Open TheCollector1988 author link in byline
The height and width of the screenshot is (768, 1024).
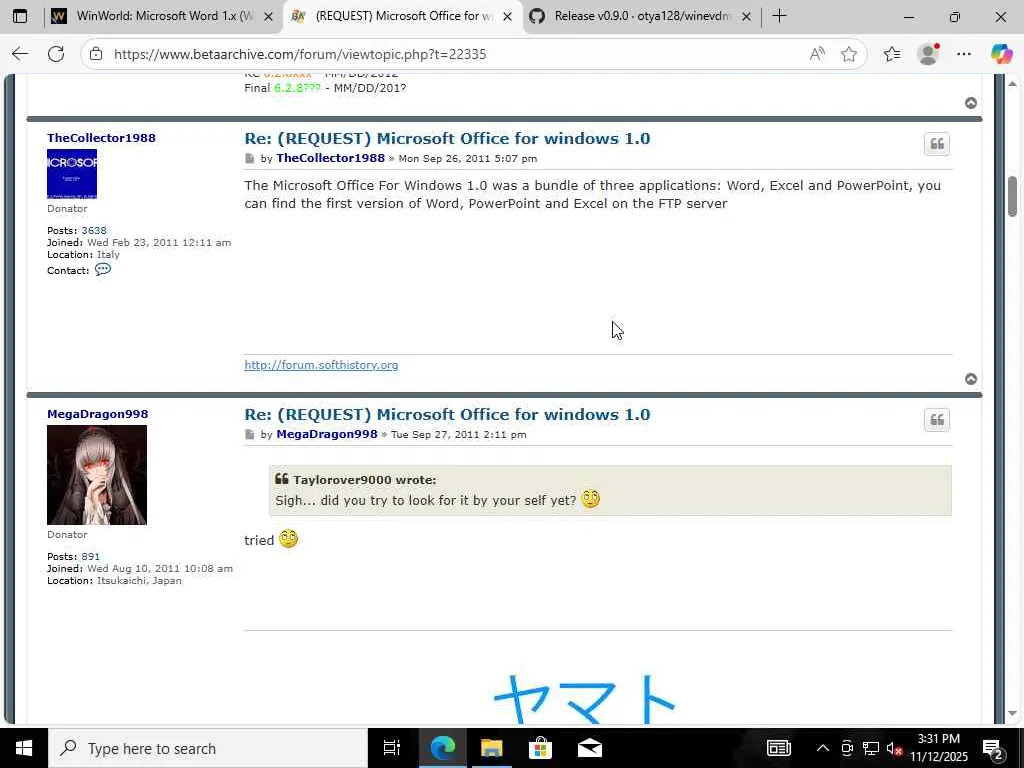pyautogui.click(x=330, y=158)
